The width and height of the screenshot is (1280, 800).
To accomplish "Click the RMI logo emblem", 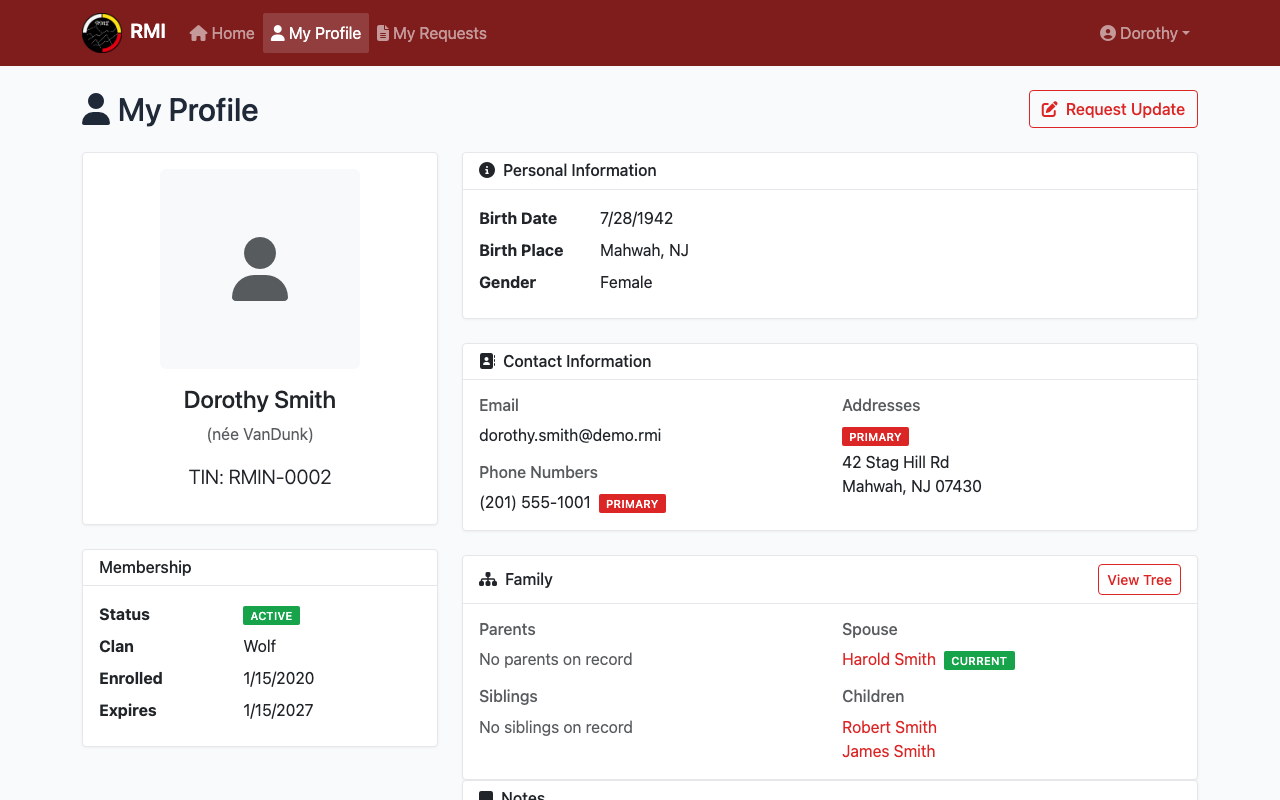I will pos(101,33).
